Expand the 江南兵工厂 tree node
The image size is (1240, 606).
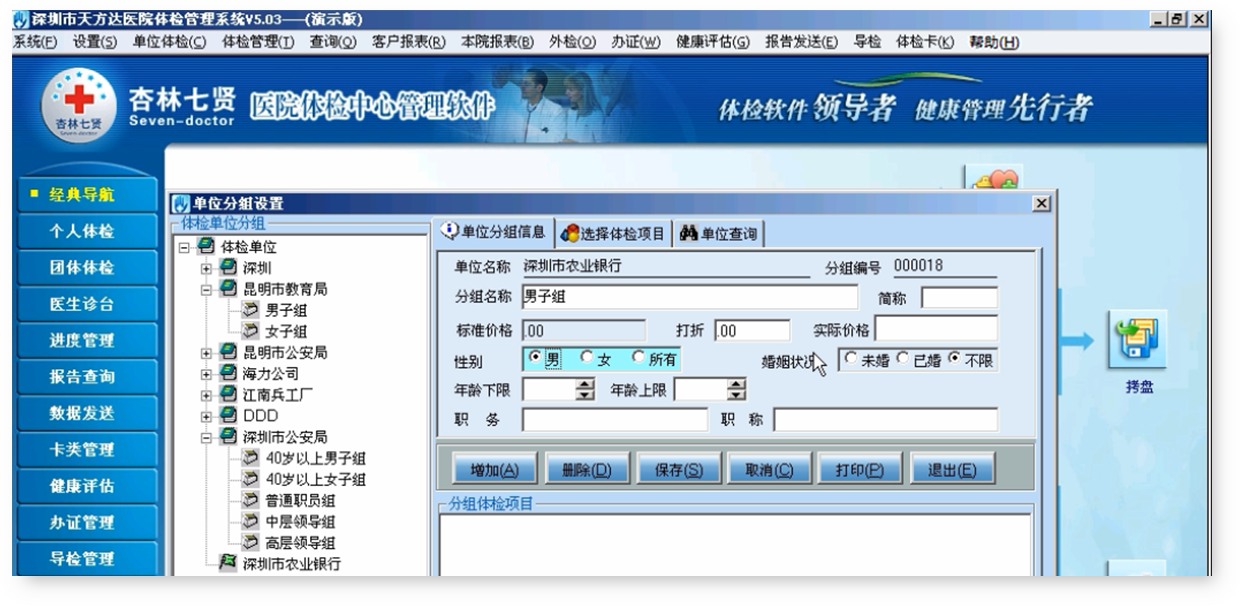coord(206,394)
